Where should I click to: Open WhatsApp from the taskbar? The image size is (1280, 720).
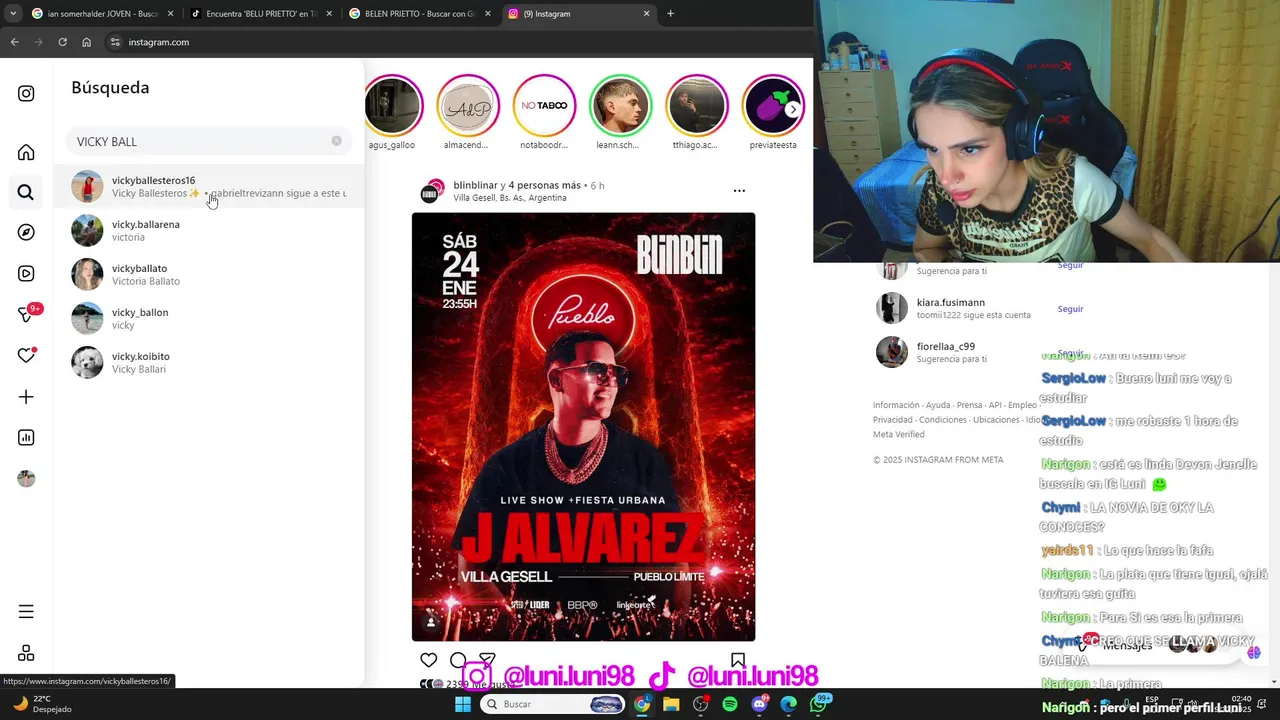pyautogui.click(x=819, y=704)
